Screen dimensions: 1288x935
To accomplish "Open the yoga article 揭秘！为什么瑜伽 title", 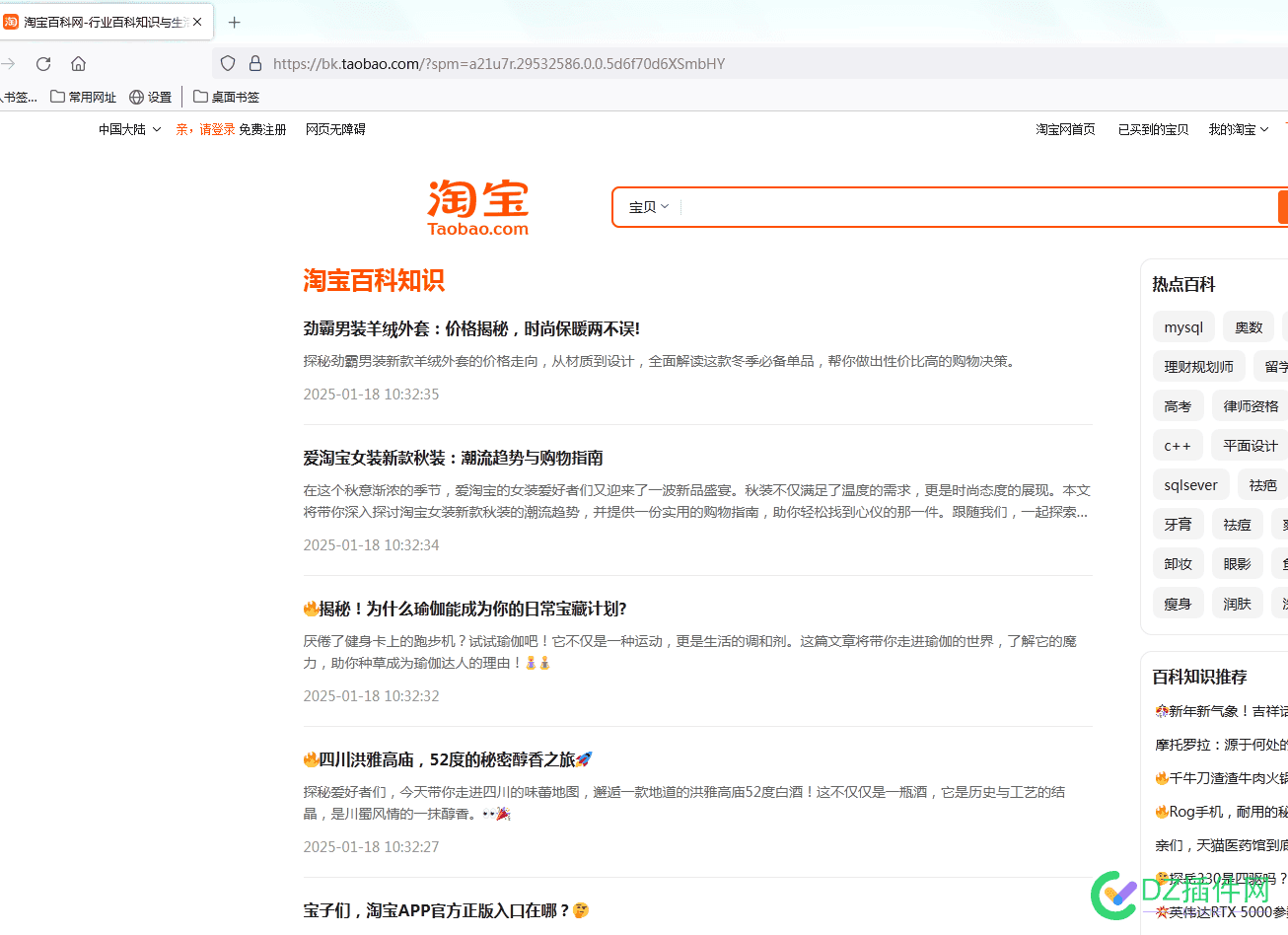I will point(465,609).
